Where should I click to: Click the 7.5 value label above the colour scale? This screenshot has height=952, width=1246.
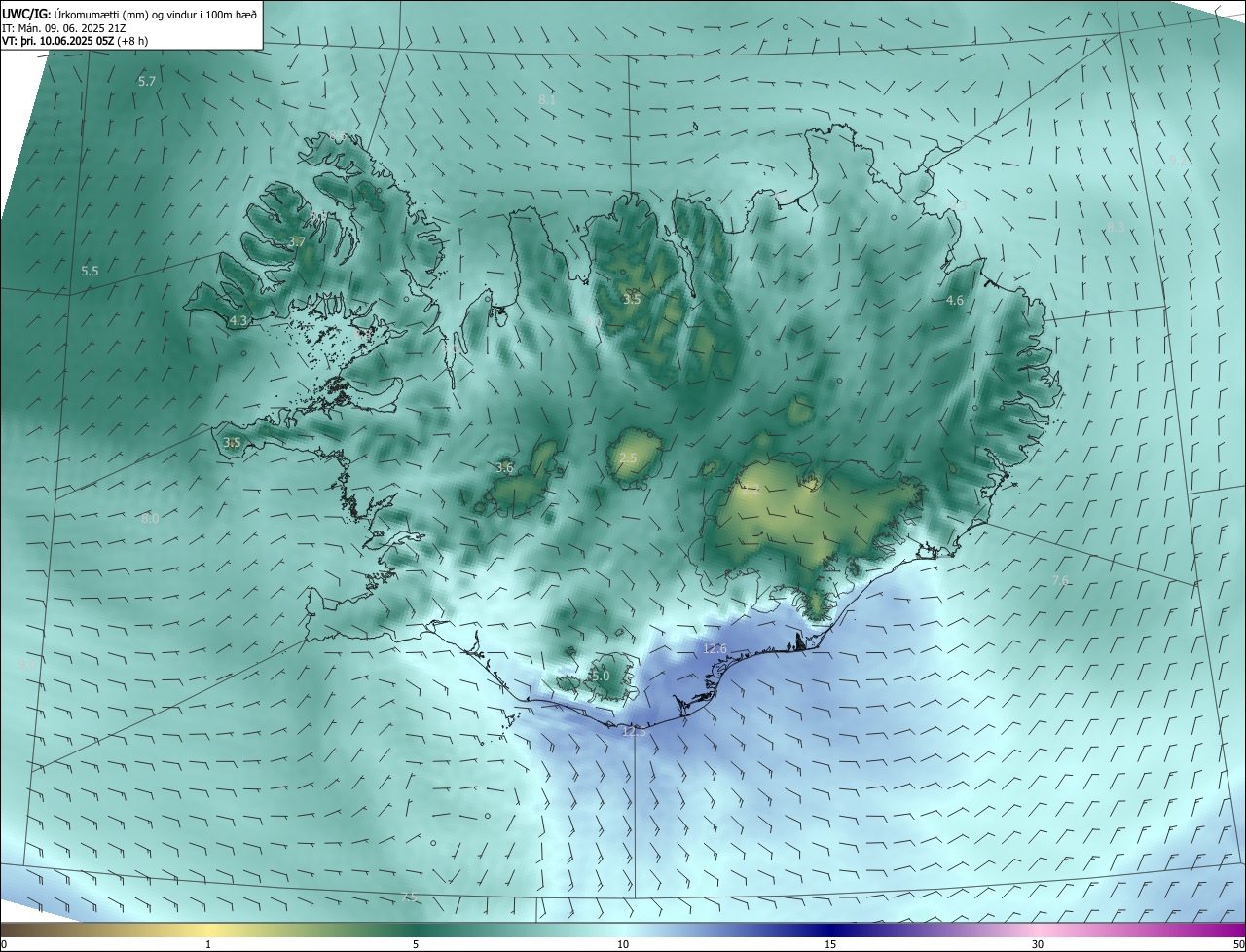(409, 897)
